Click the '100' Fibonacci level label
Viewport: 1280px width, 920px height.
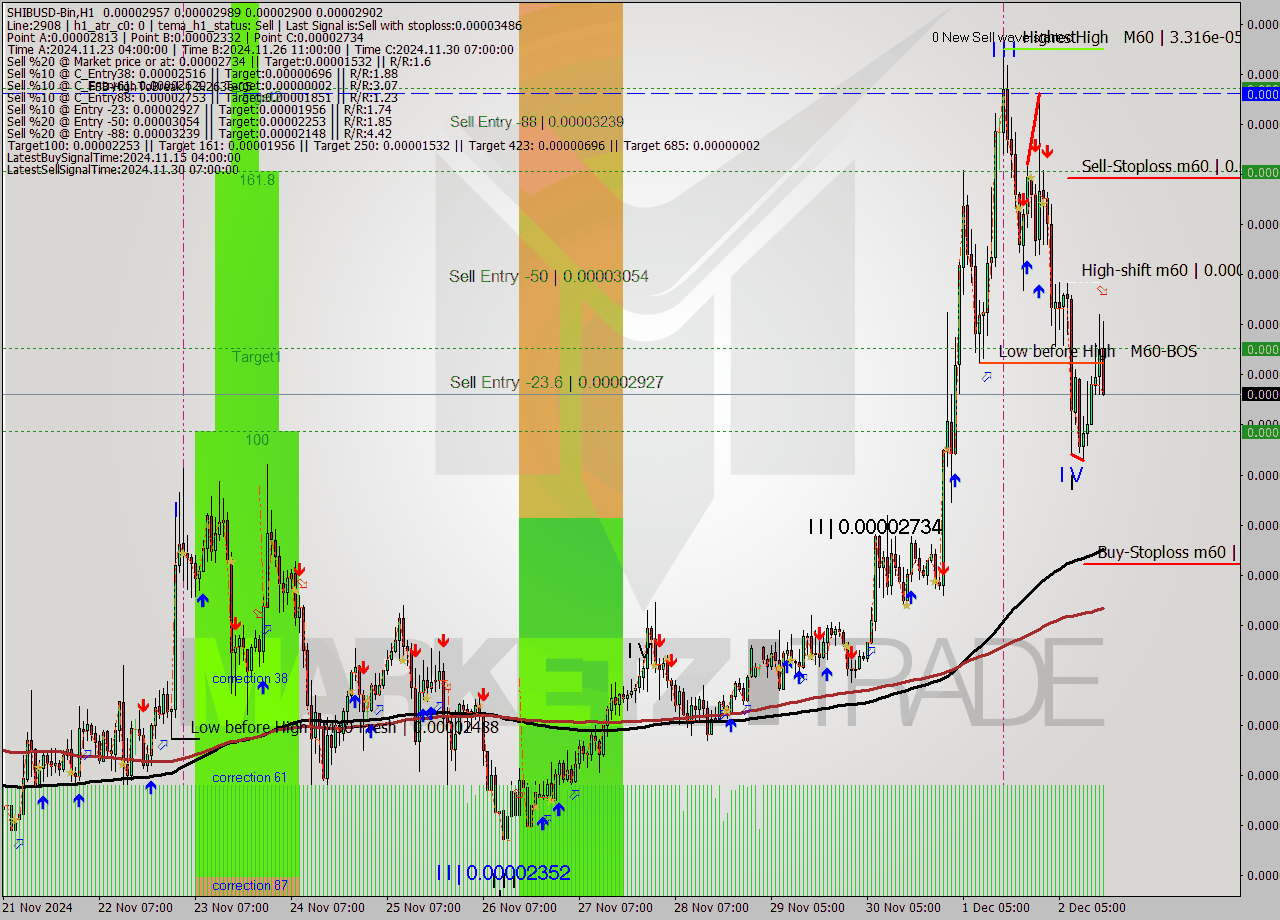257,439
